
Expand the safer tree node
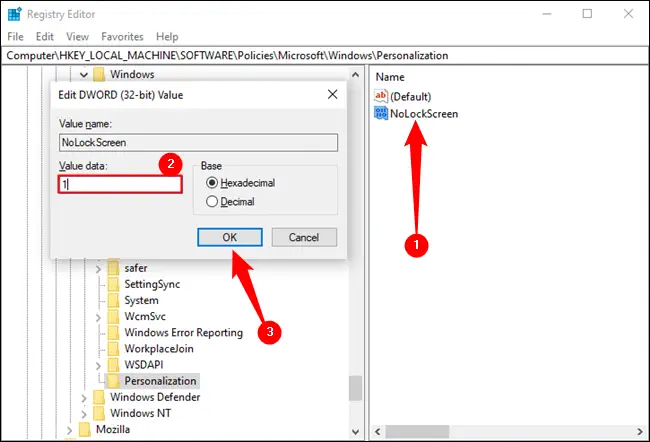click(98, 269)
